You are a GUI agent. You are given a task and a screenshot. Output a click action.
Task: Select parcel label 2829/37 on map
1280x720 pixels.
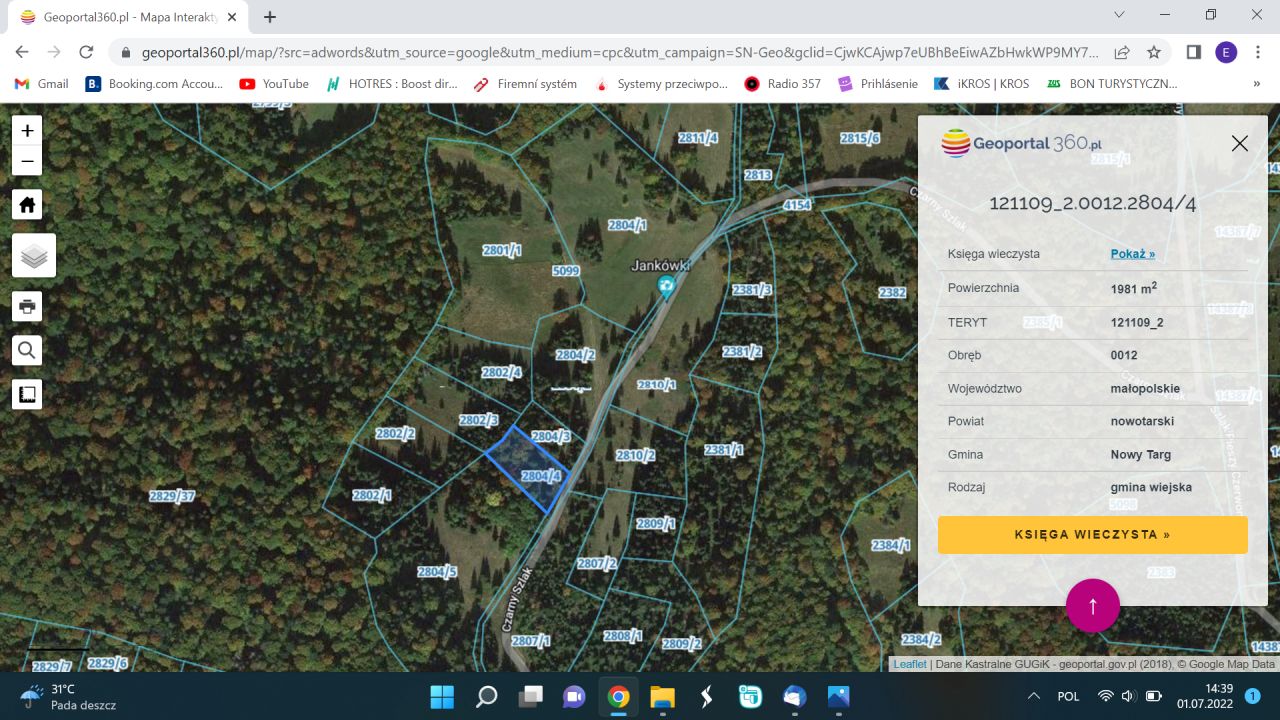click(x=171, y=496)
